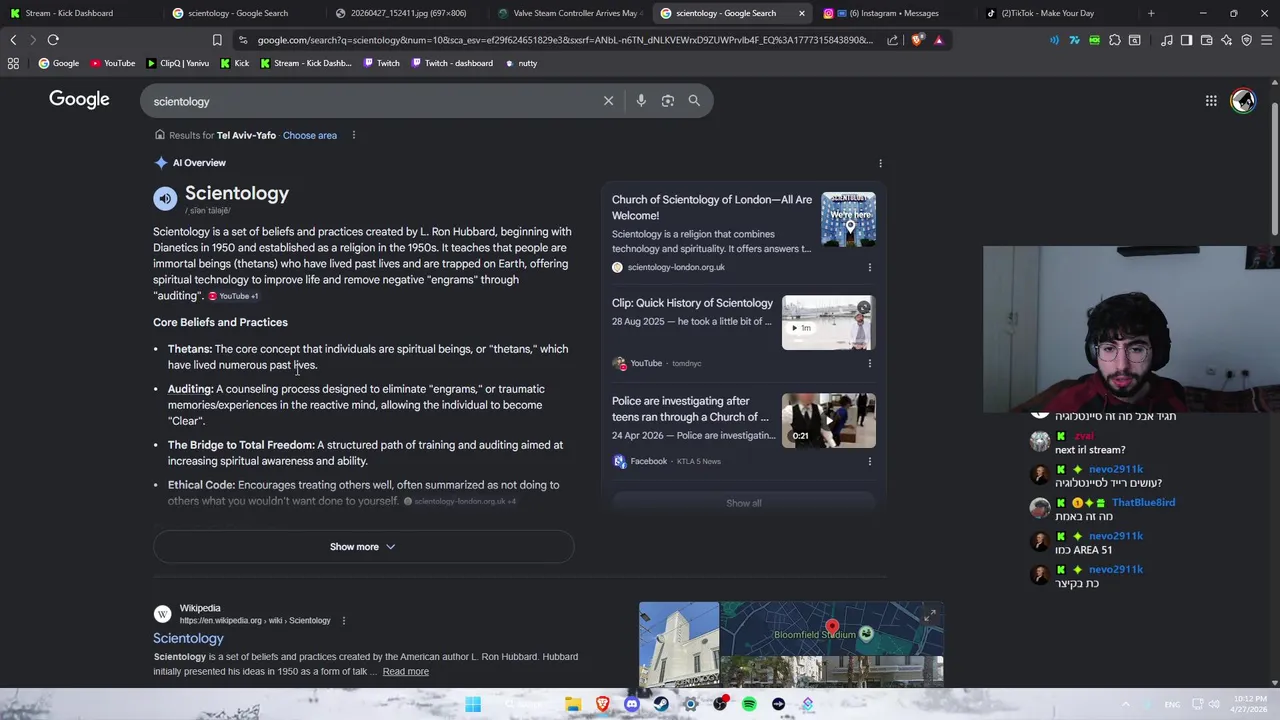
Task: Click the Google logo
Action: click(x=79, y=100)
